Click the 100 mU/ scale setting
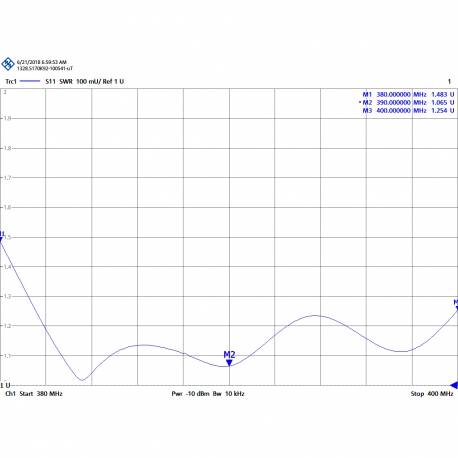Screen dimensions: 458x458 click(x=88, y=81)
